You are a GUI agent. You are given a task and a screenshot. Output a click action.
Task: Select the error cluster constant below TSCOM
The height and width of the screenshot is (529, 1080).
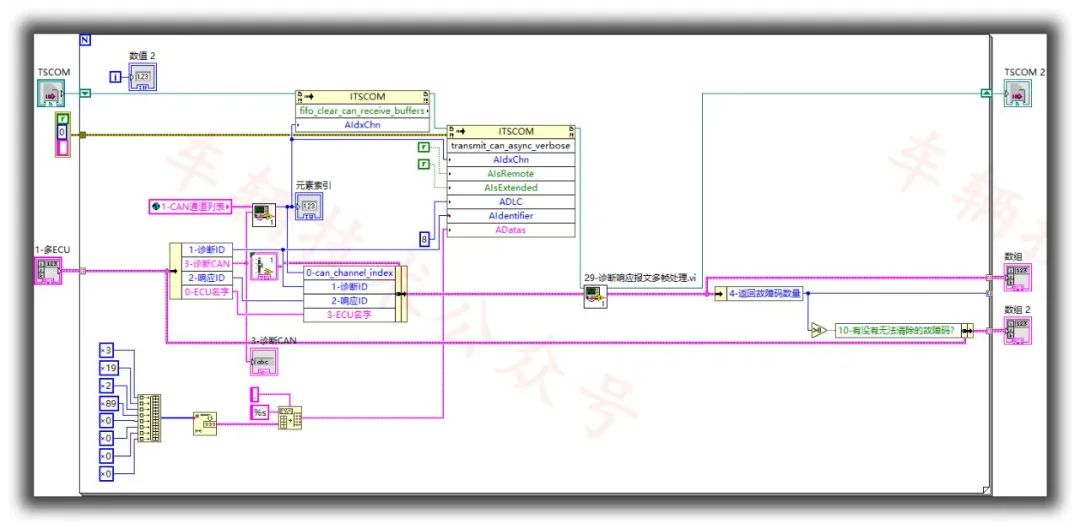63,135
